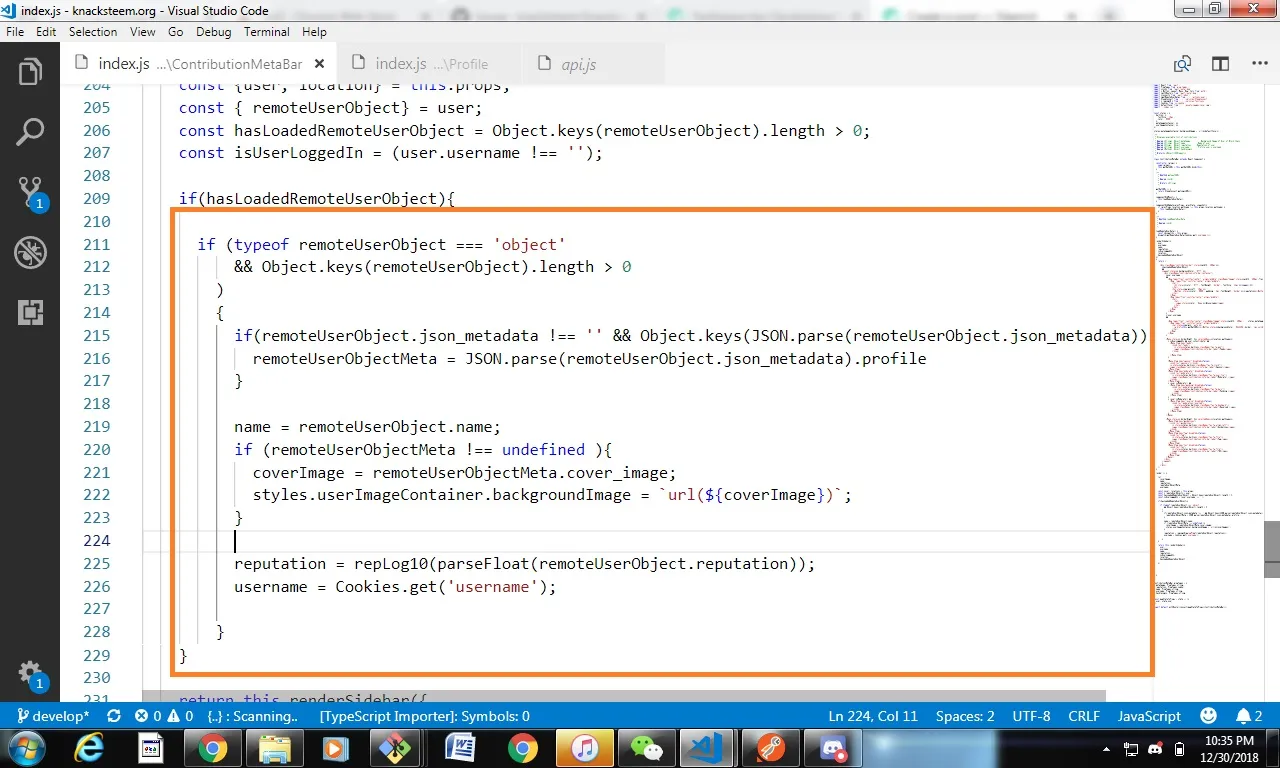Click line number 220 in gutter
The width and height of the screenshot is (1280, 768).
point(97,450)
